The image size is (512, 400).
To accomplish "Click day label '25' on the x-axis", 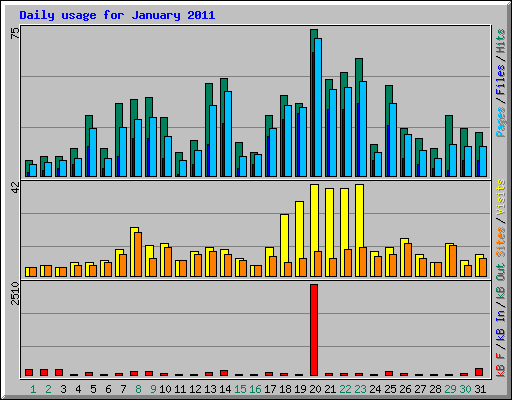I will point(390,389).
